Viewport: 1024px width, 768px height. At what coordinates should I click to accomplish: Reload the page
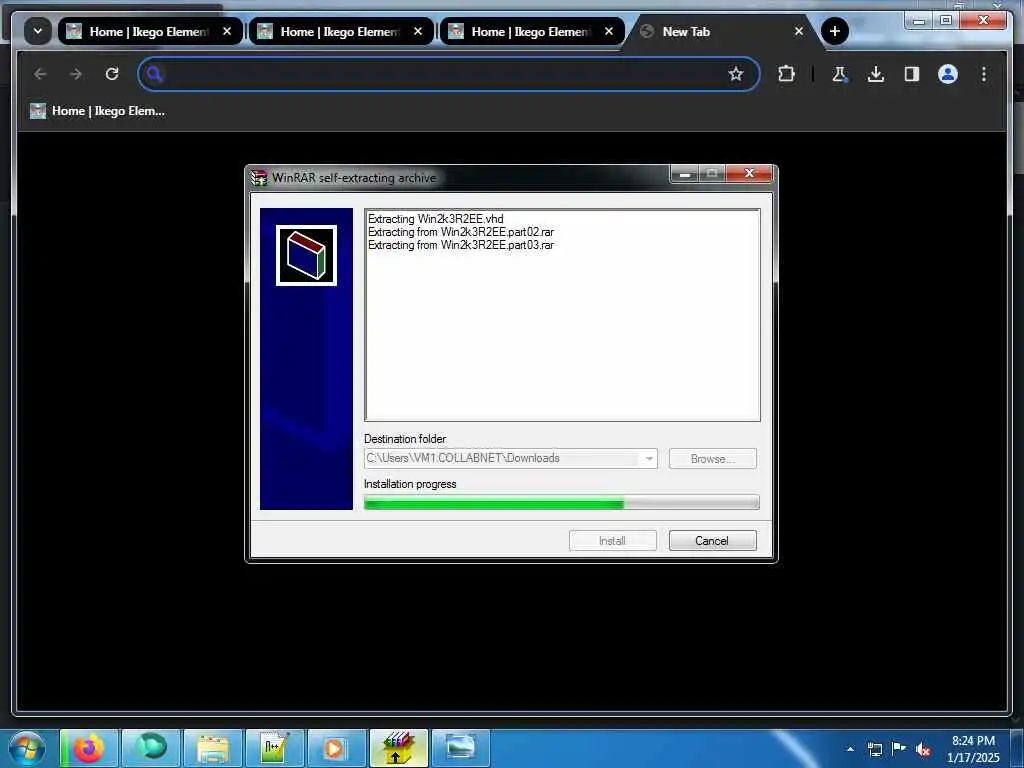point(112,74)
